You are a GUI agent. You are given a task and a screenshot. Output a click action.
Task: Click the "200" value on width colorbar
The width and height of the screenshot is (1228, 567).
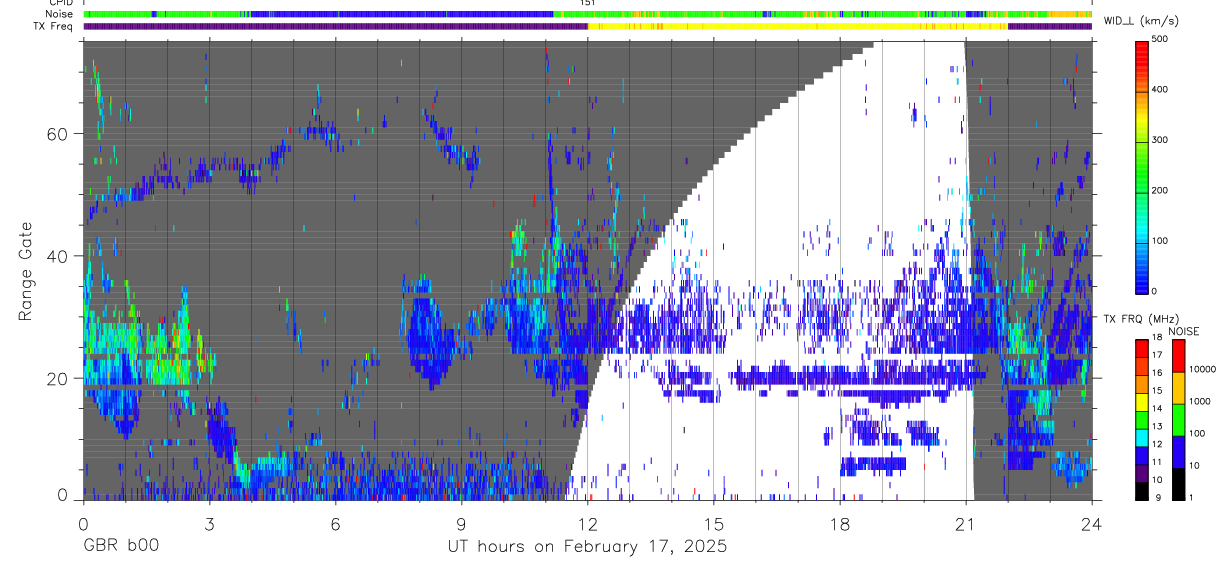point(1159,190)
